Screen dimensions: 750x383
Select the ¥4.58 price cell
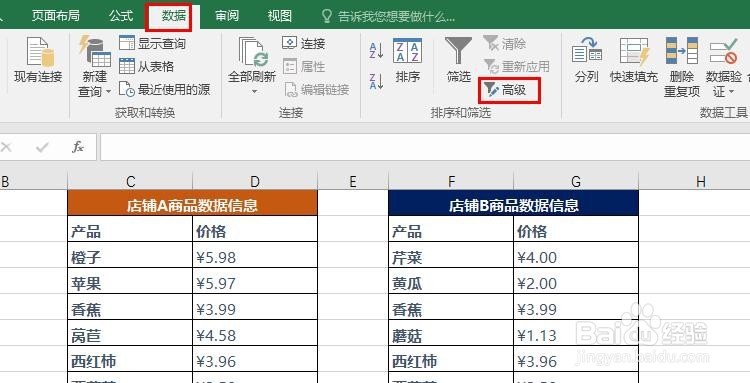255,333
